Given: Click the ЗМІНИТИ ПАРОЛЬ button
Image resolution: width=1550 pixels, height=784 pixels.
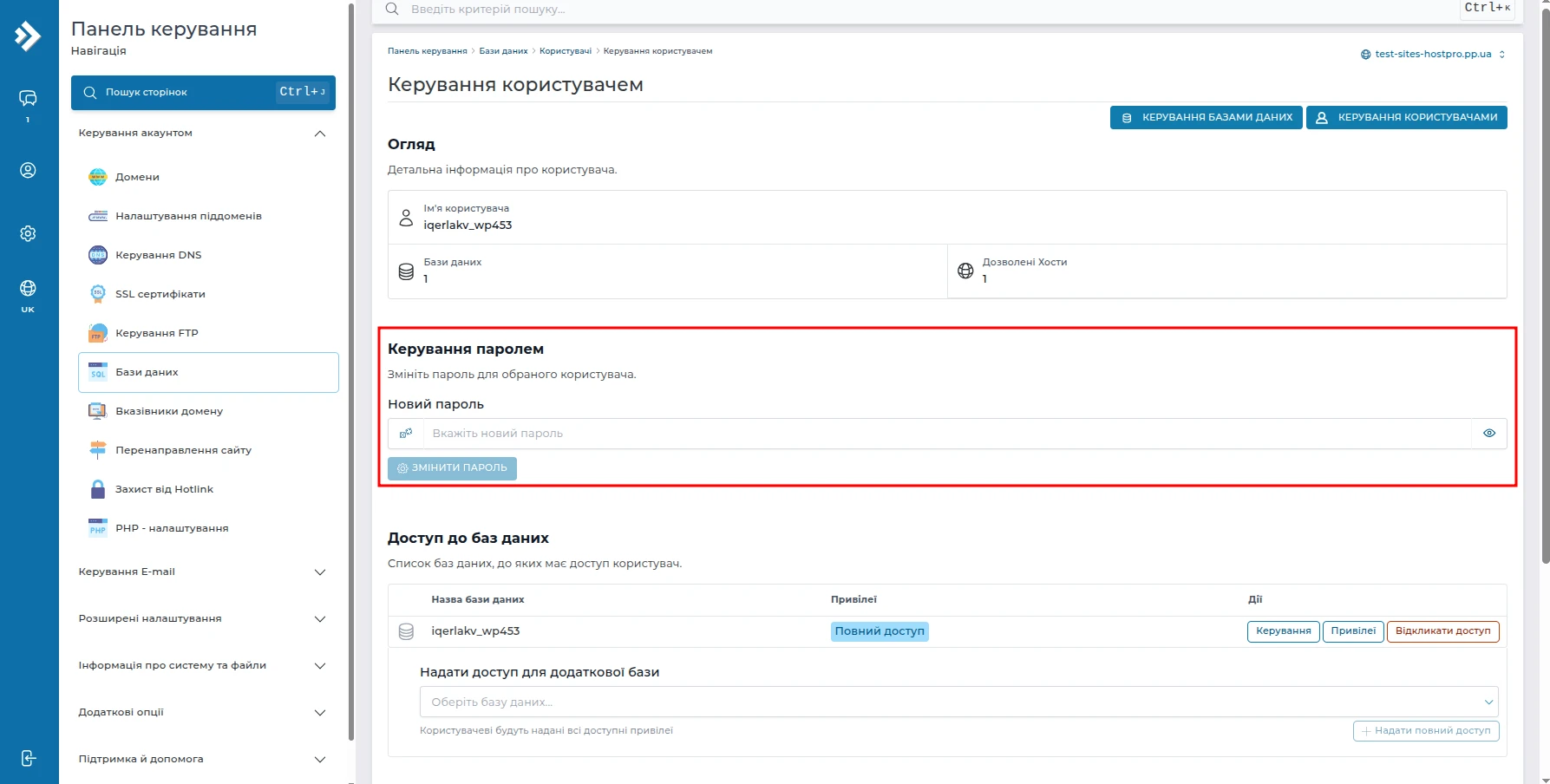Looking at the screenshot, I should 452,468.
